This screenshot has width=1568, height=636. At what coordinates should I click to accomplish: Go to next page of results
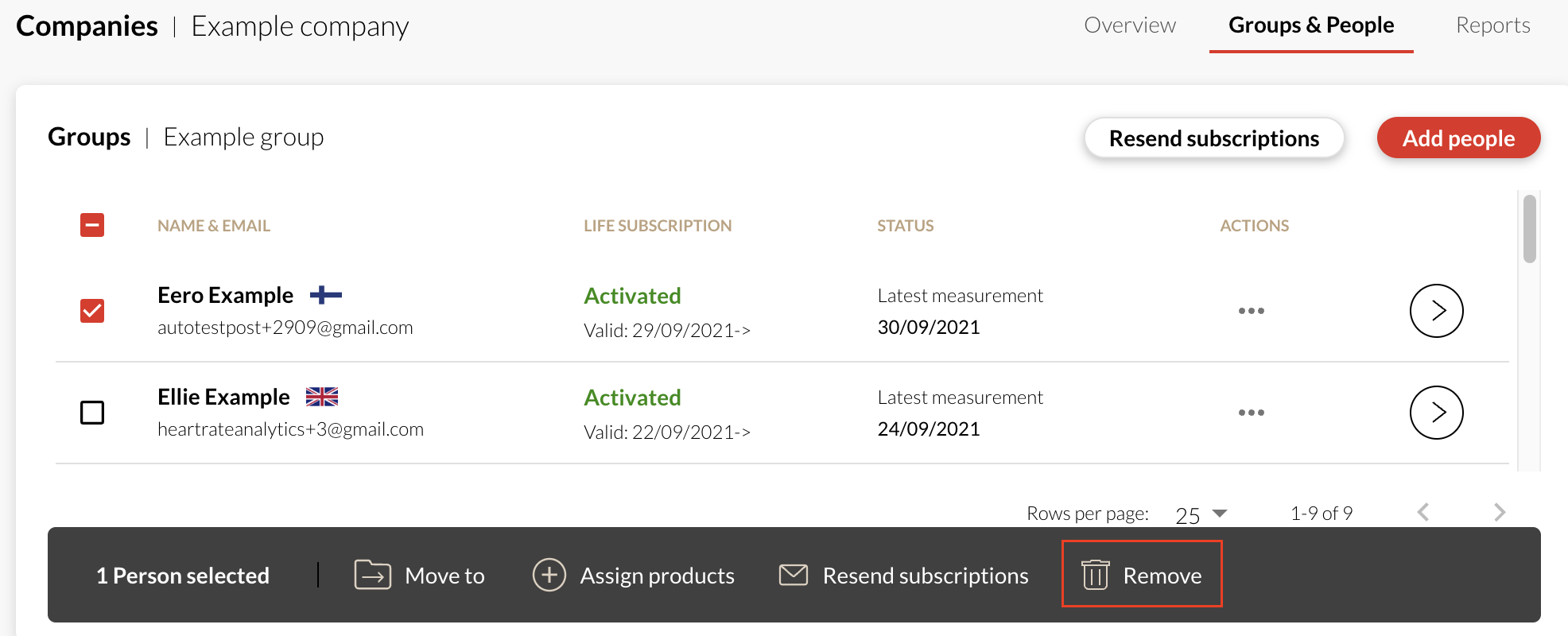[1499, 513]
